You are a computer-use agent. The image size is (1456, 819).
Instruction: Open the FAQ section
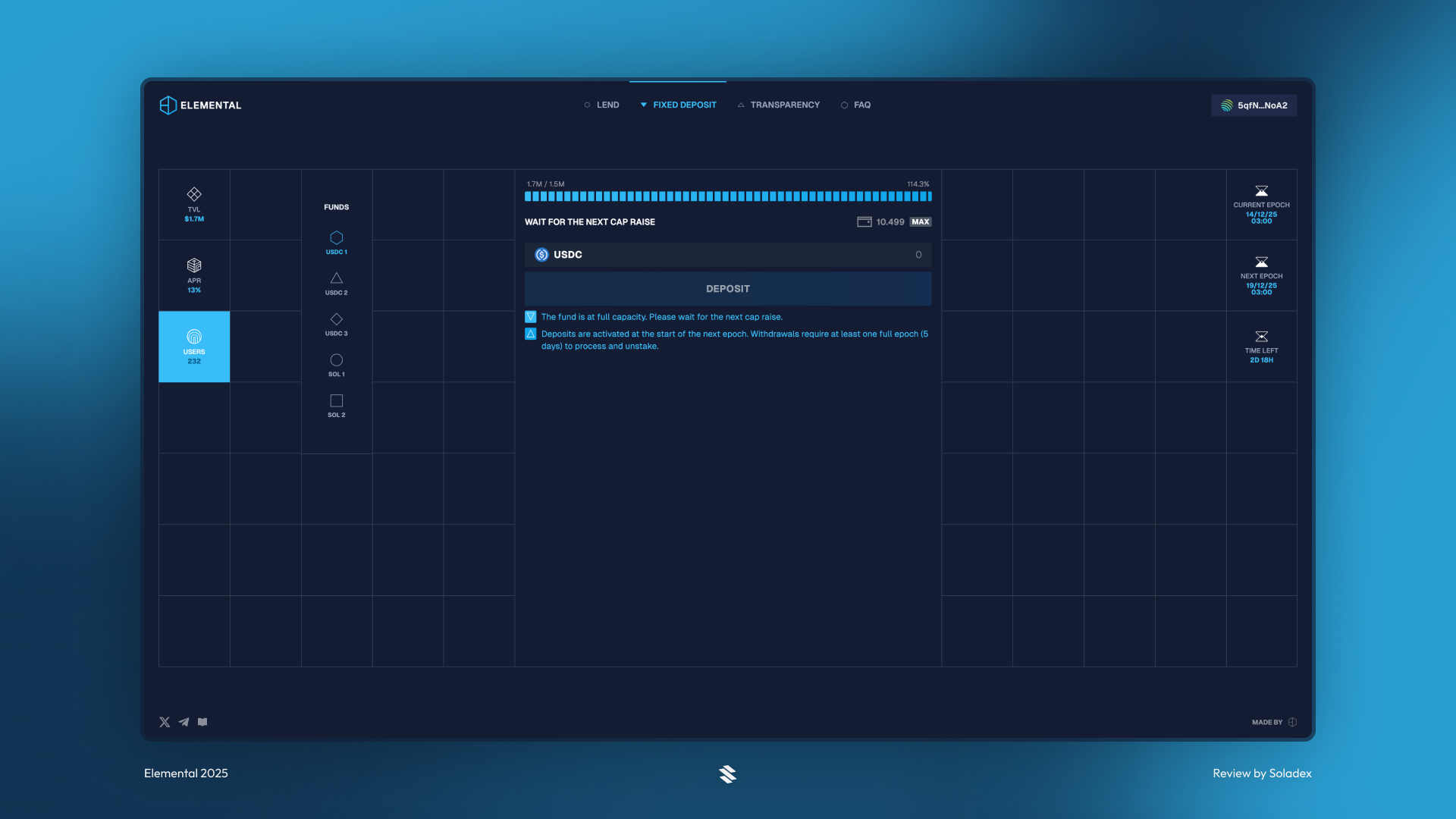(862, 105)
